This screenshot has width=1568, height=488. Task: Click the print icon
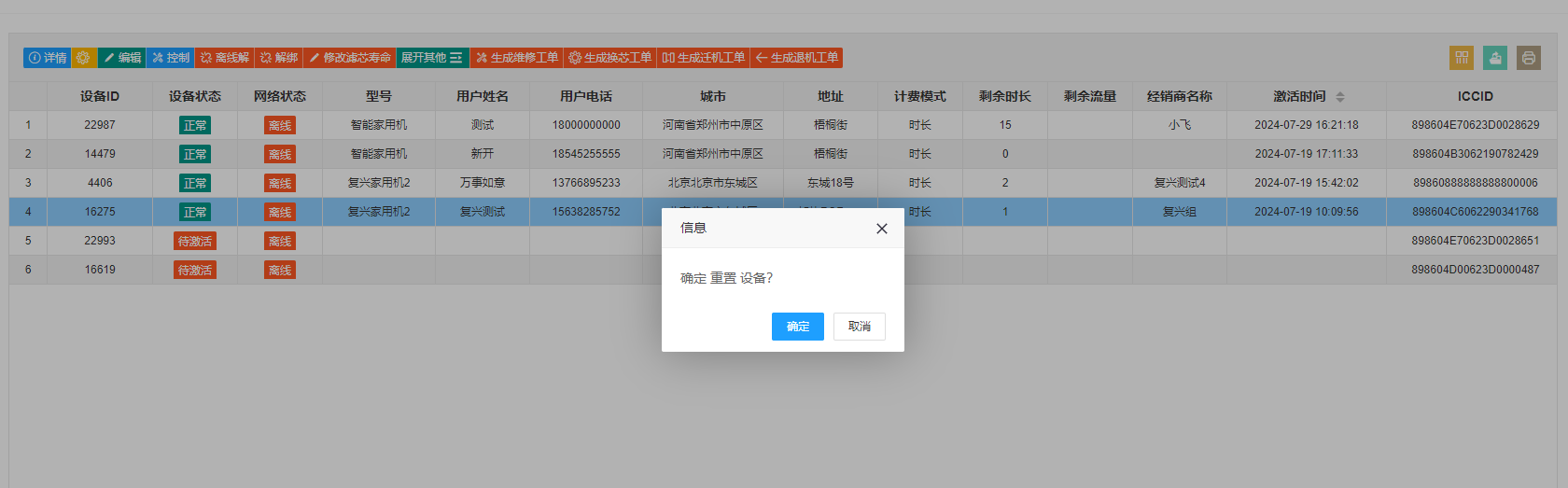[1529, 58]
